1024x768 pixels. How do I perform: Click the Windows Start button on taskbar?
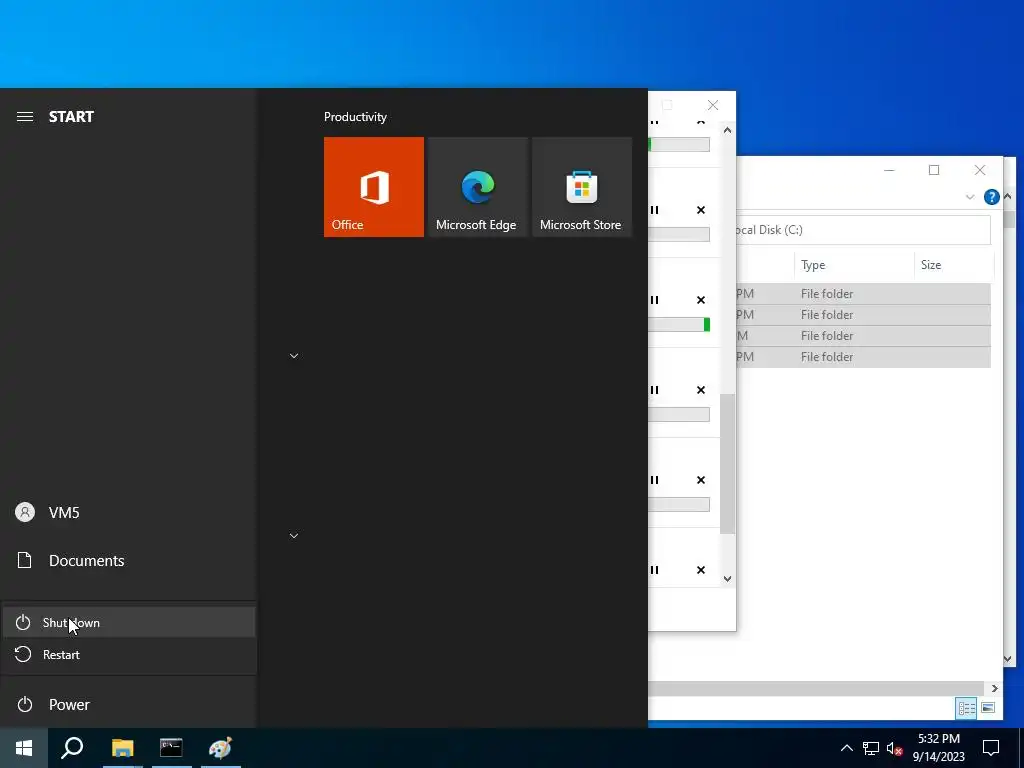(x=24, y=748)
